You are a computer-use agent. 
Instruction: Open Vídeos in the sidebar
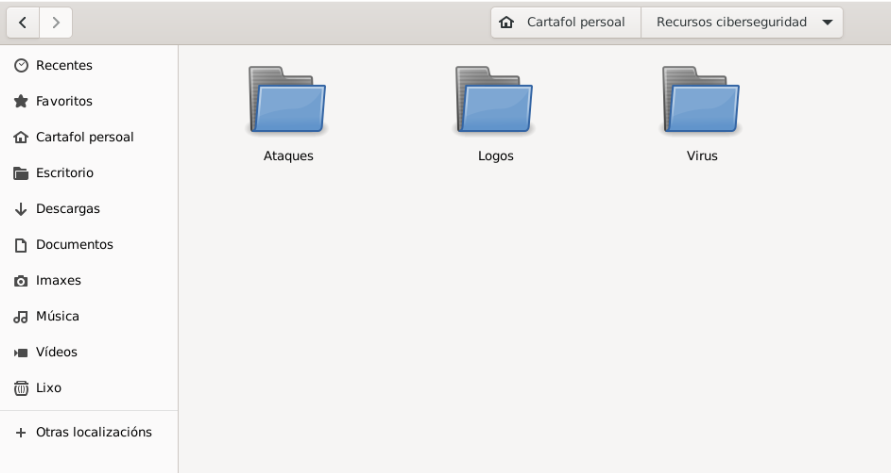coord(56,352)
